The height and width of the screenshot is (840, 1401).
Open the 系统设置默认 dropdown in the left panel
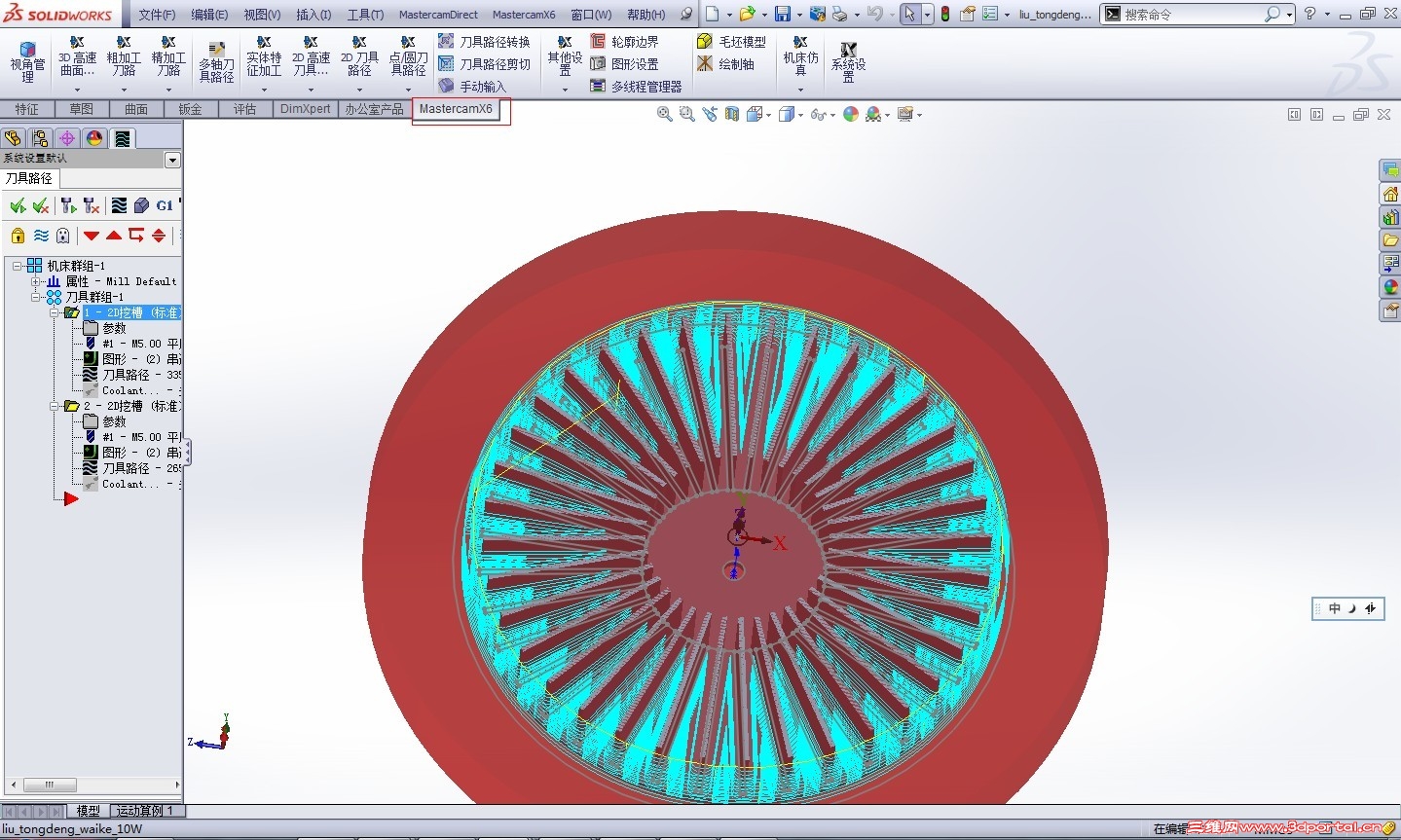coord(172,160)
